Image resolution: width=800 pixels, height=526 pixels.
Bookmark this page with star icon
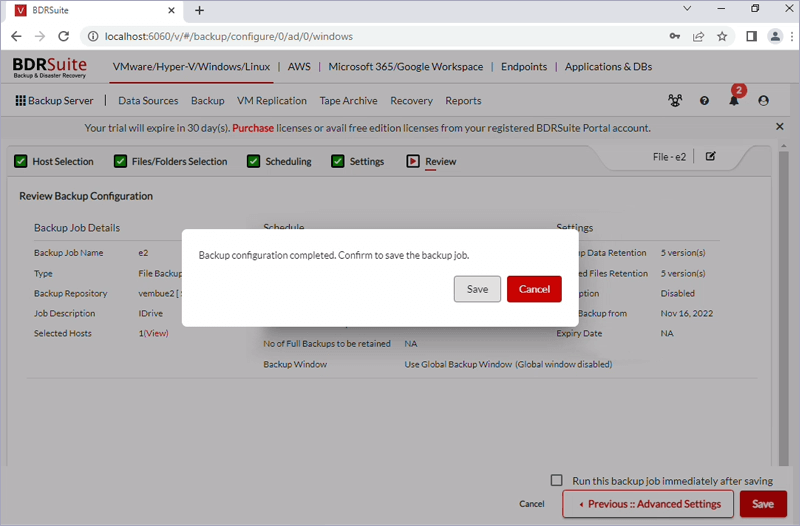[x=722, y=36]
